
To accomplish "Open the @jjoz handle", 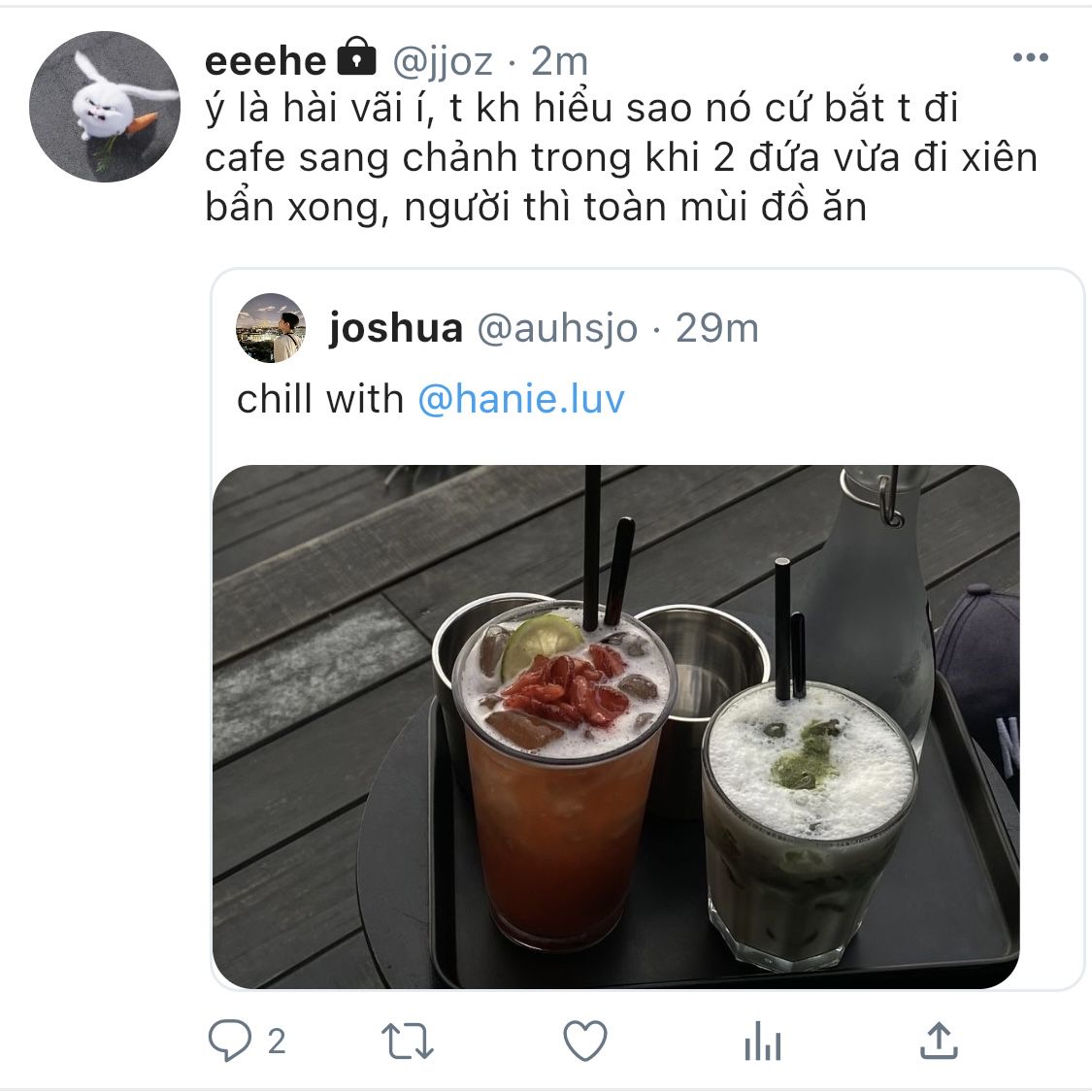I will pos(443,63).
